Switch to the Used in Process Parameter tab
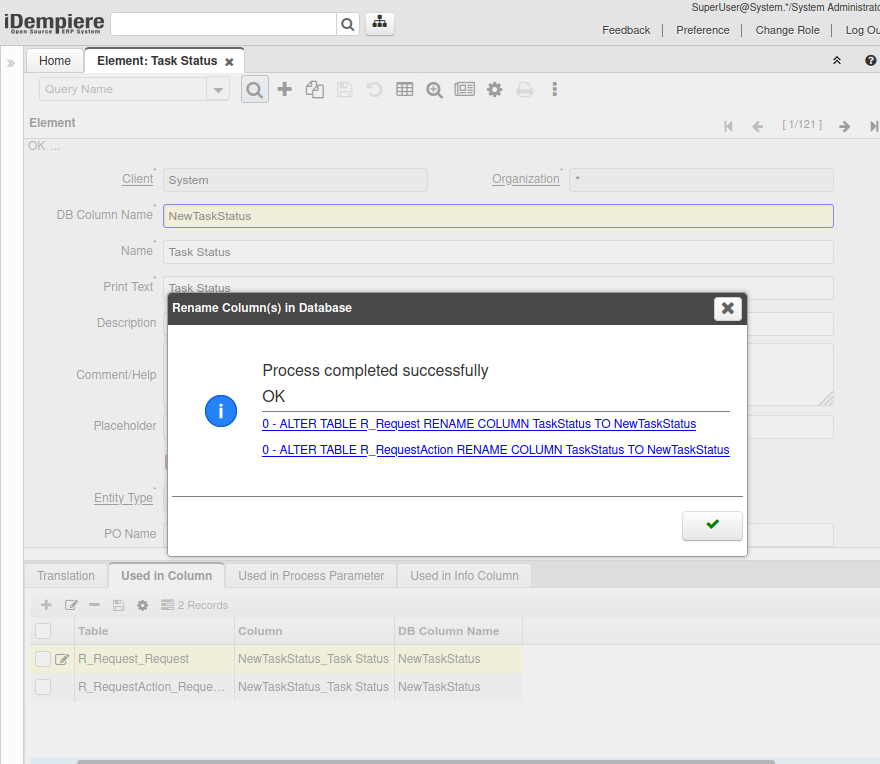 [311, 576]
